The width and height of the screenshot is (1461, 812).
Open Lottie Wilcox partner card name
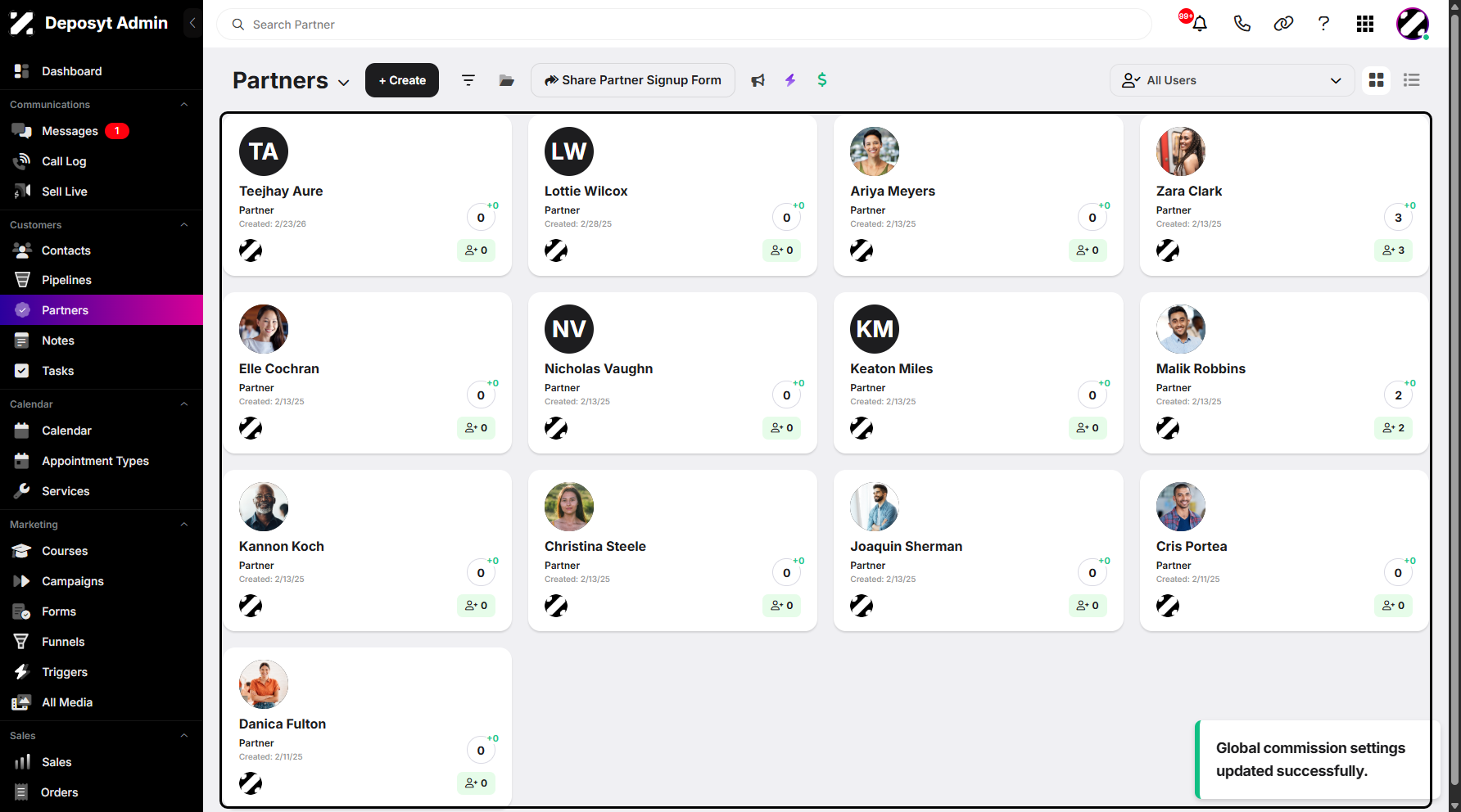[586, 191]
